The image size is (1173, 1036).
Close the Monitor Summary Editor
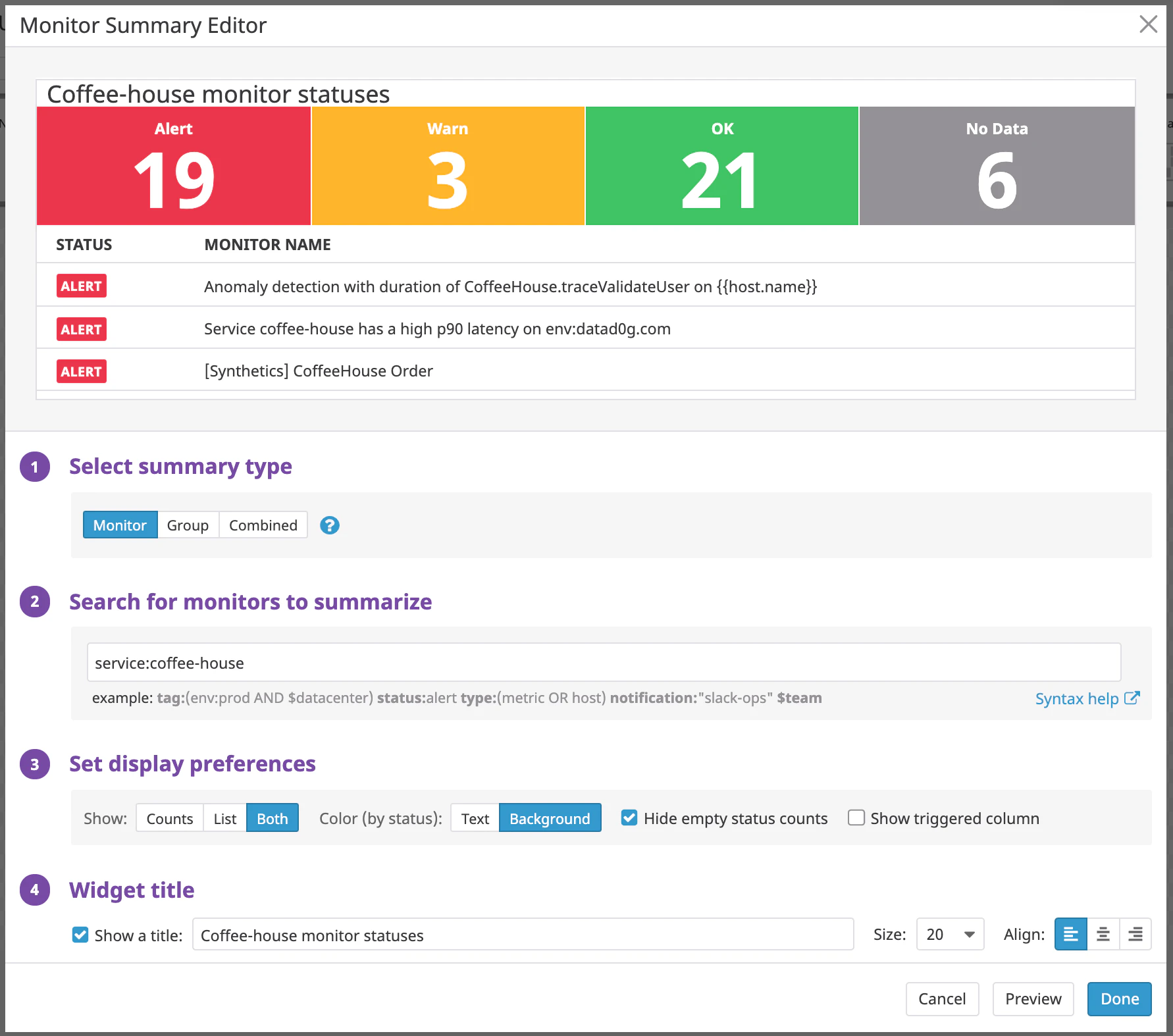1149,24
